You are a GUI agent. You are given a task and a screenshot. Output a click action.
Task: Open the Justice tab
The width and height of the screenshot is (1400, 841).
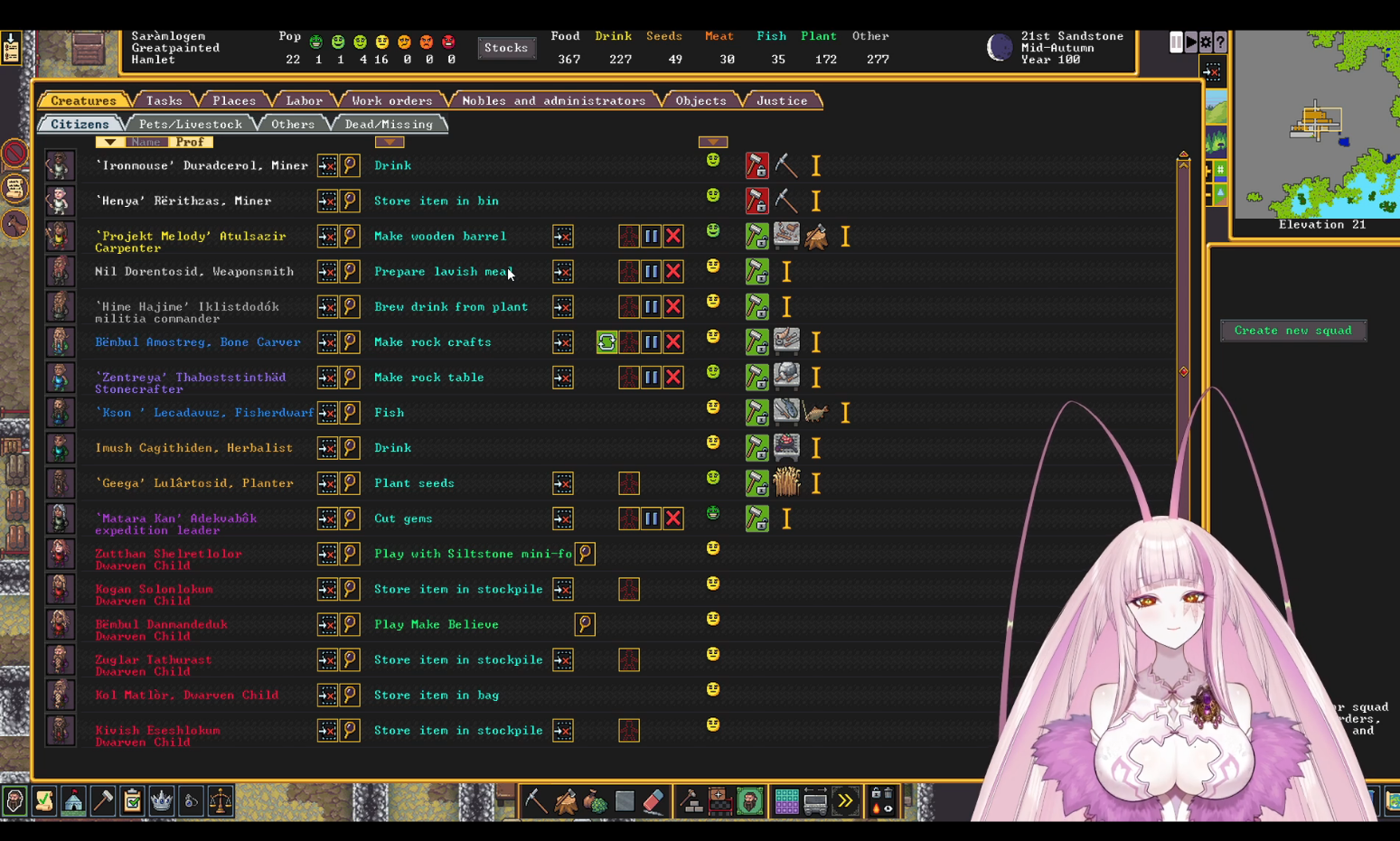point(782,100)
